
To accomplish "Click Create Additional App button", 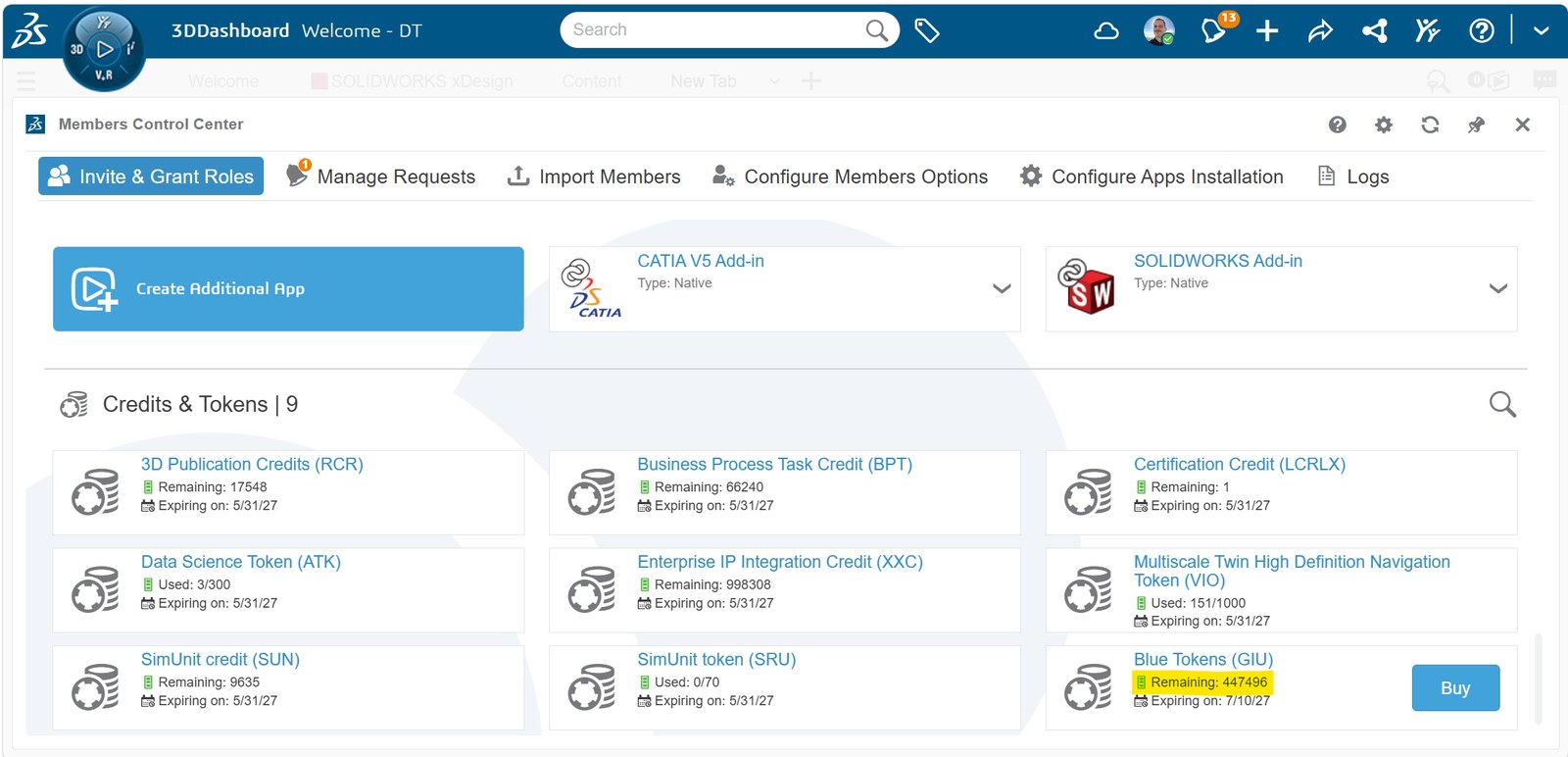I will (288, 288).
